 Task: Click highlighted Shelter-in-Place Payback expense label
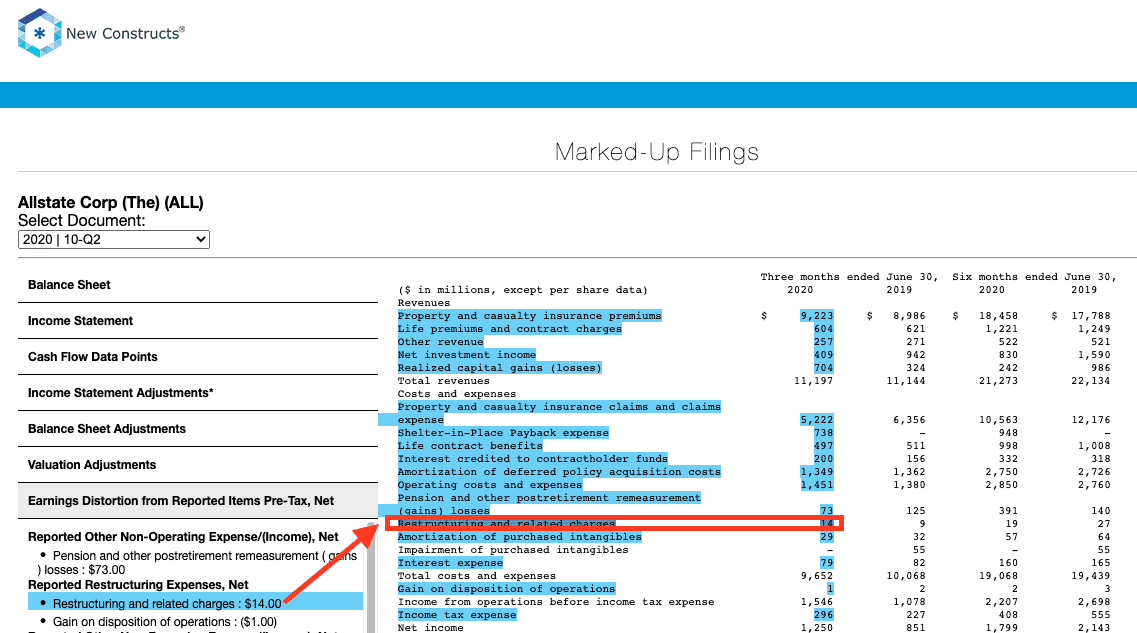(x=503, y=433)
